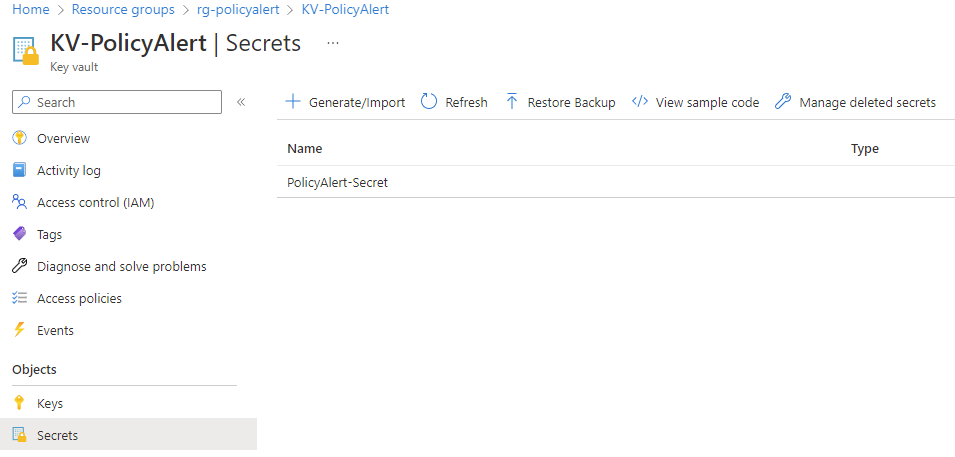
Task: Open Diagnose and solve problems
Action: coord(122,266)
